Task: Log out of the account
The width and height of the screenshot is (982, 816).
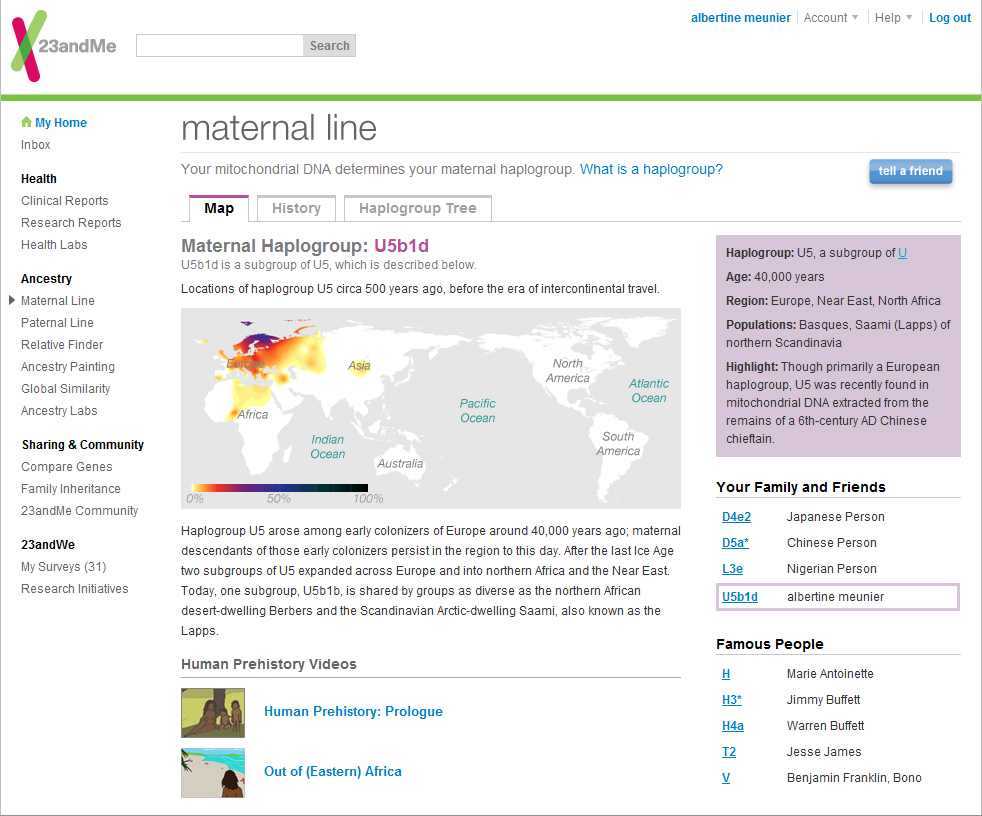Action: (x=950, y=18)
